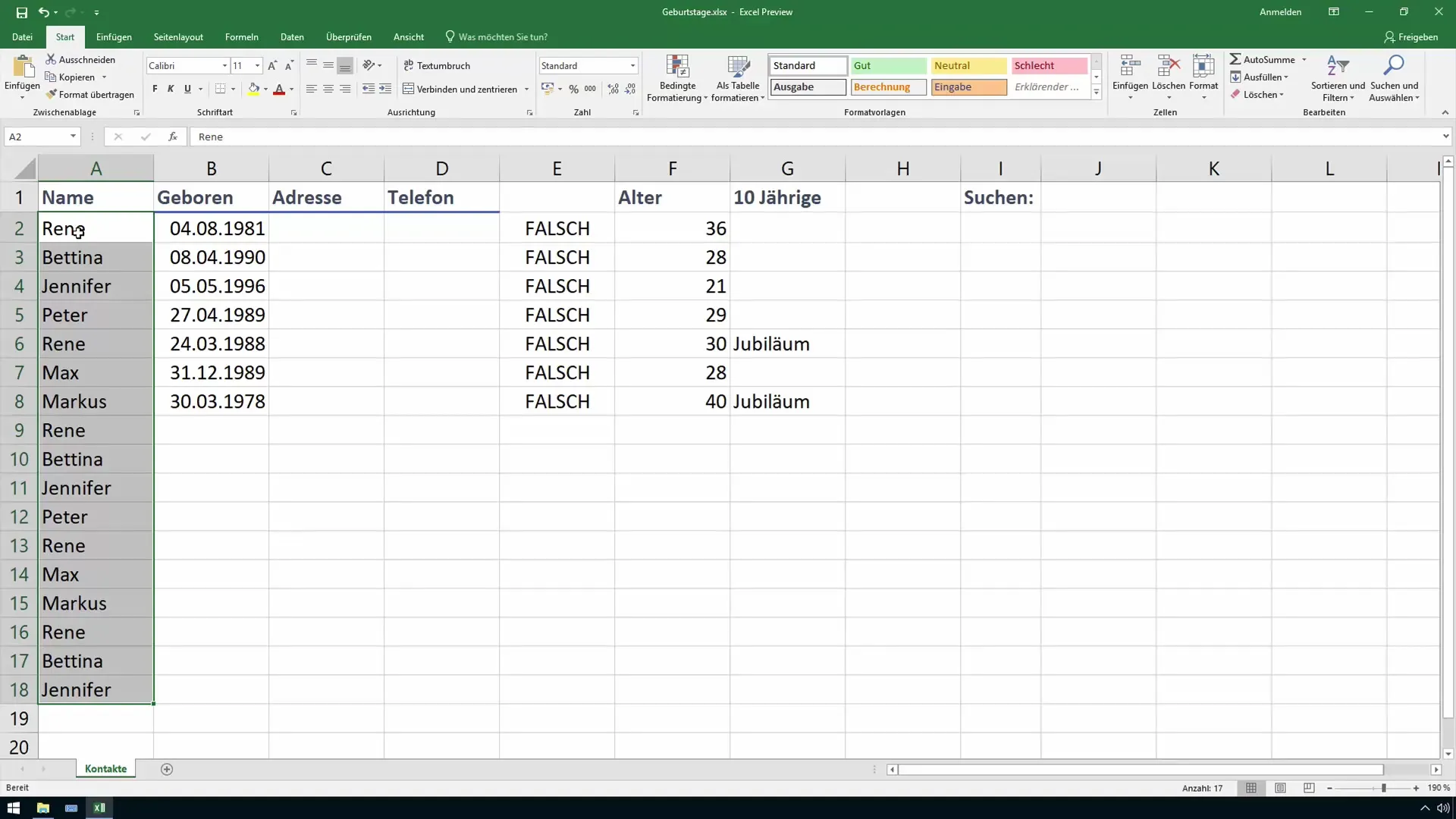Viewport: 1456px width, 819px height.
Task: Toggle italic formatting K button
Action: 171,89
